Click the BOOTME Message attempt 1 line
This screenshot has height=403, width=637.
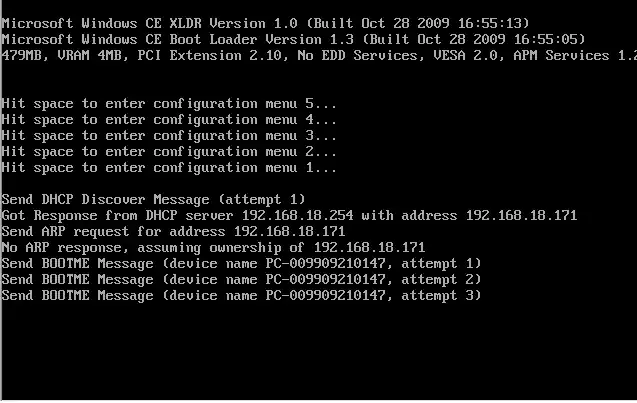tap(241, 263)
